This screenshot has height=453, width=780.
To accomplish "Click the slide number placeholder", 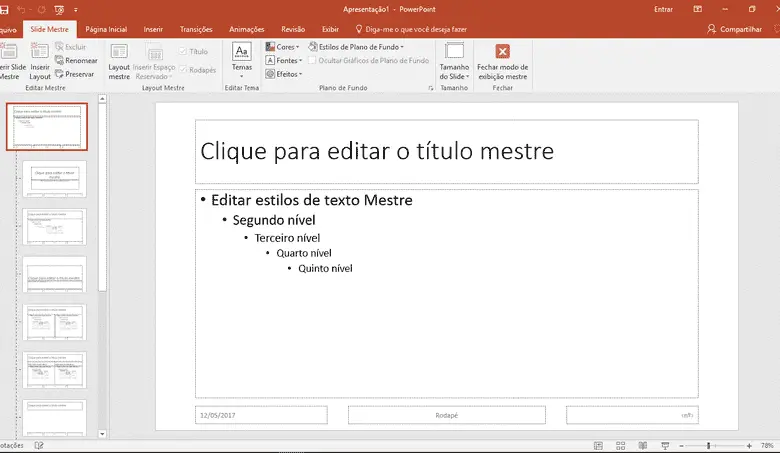I will [632, 415].
